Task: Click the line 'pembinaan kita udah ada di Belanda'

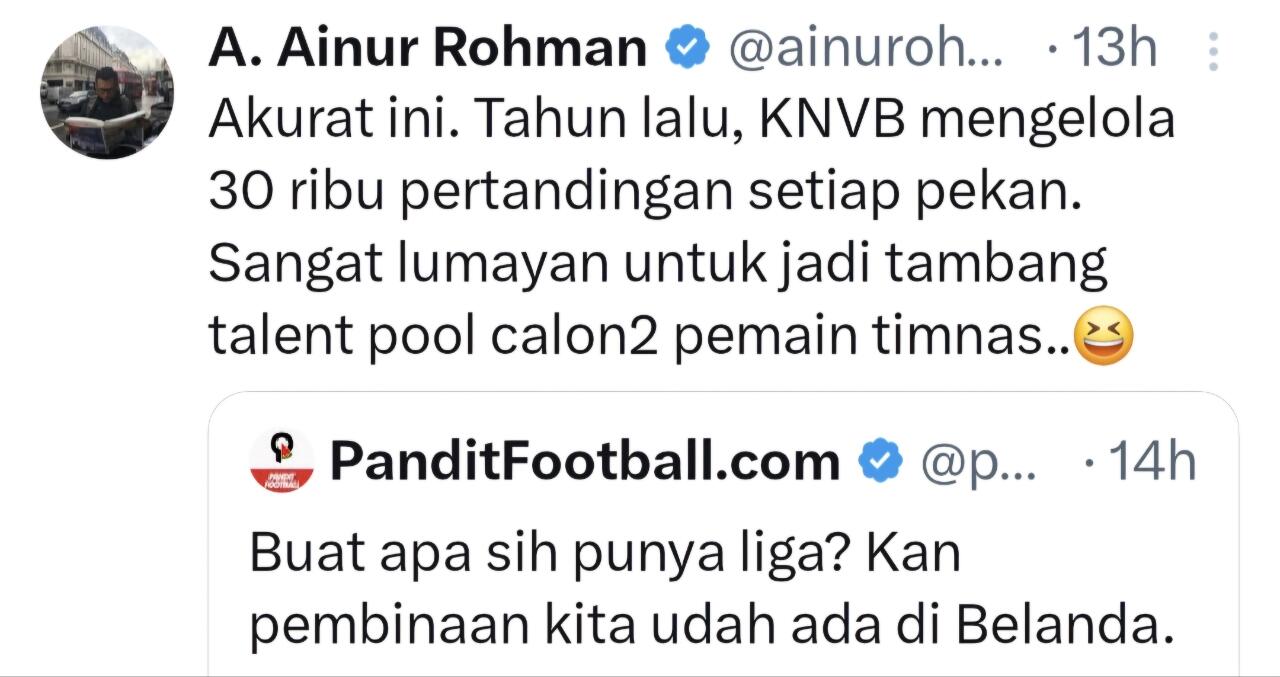Action: 711,625
